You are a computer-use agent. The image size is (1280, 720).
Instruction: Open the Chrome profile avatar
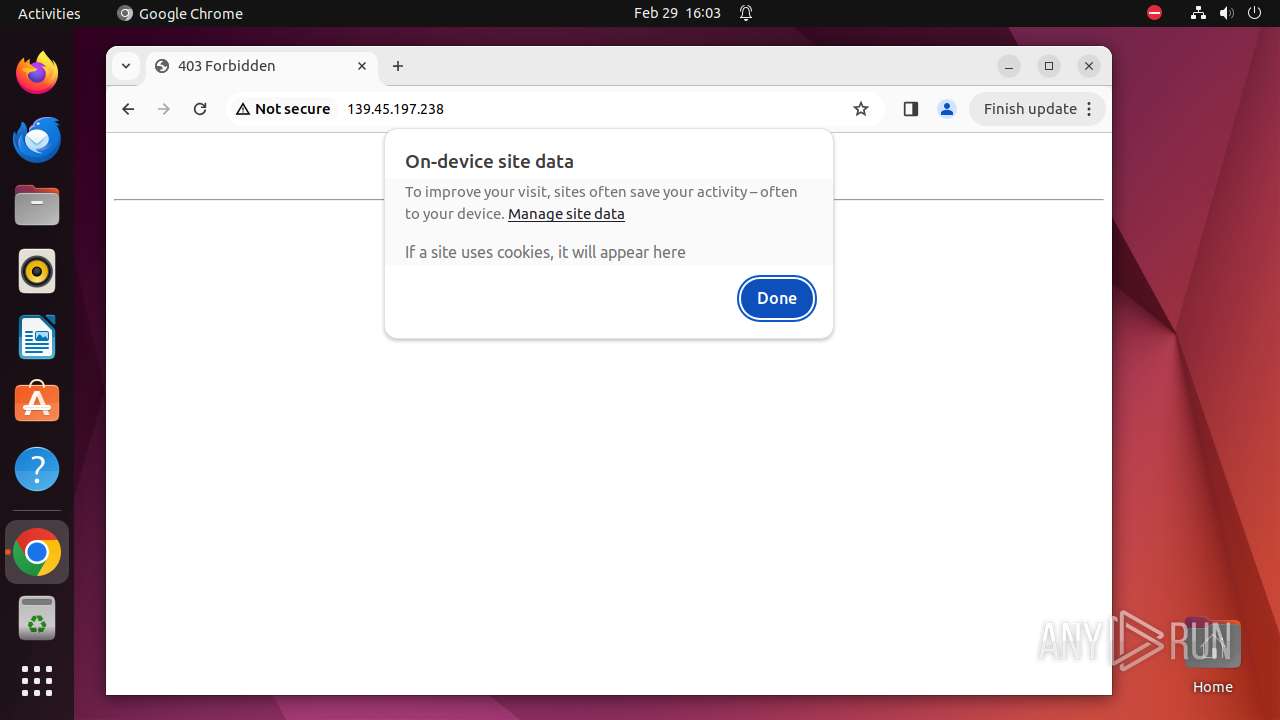[947, 109]
